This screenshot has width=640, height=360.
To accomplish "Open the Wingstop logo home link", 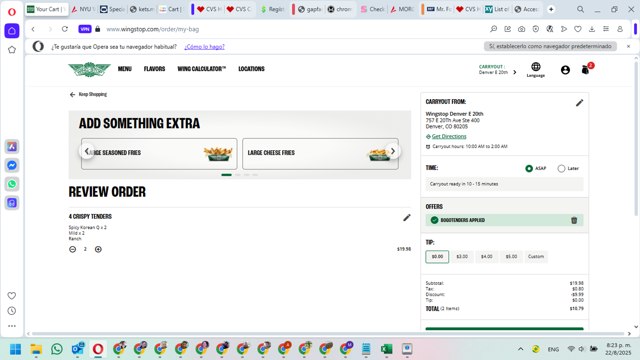I will (x=89, y=69).
